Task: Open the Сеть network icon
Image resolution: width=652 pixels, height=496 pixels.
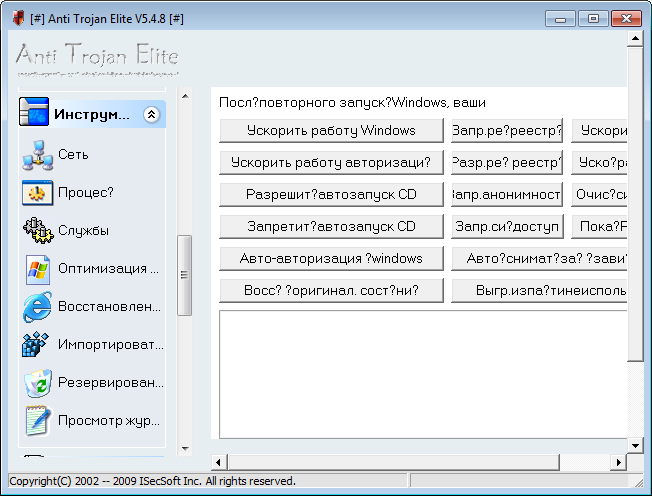Action: tap(38, 155)
